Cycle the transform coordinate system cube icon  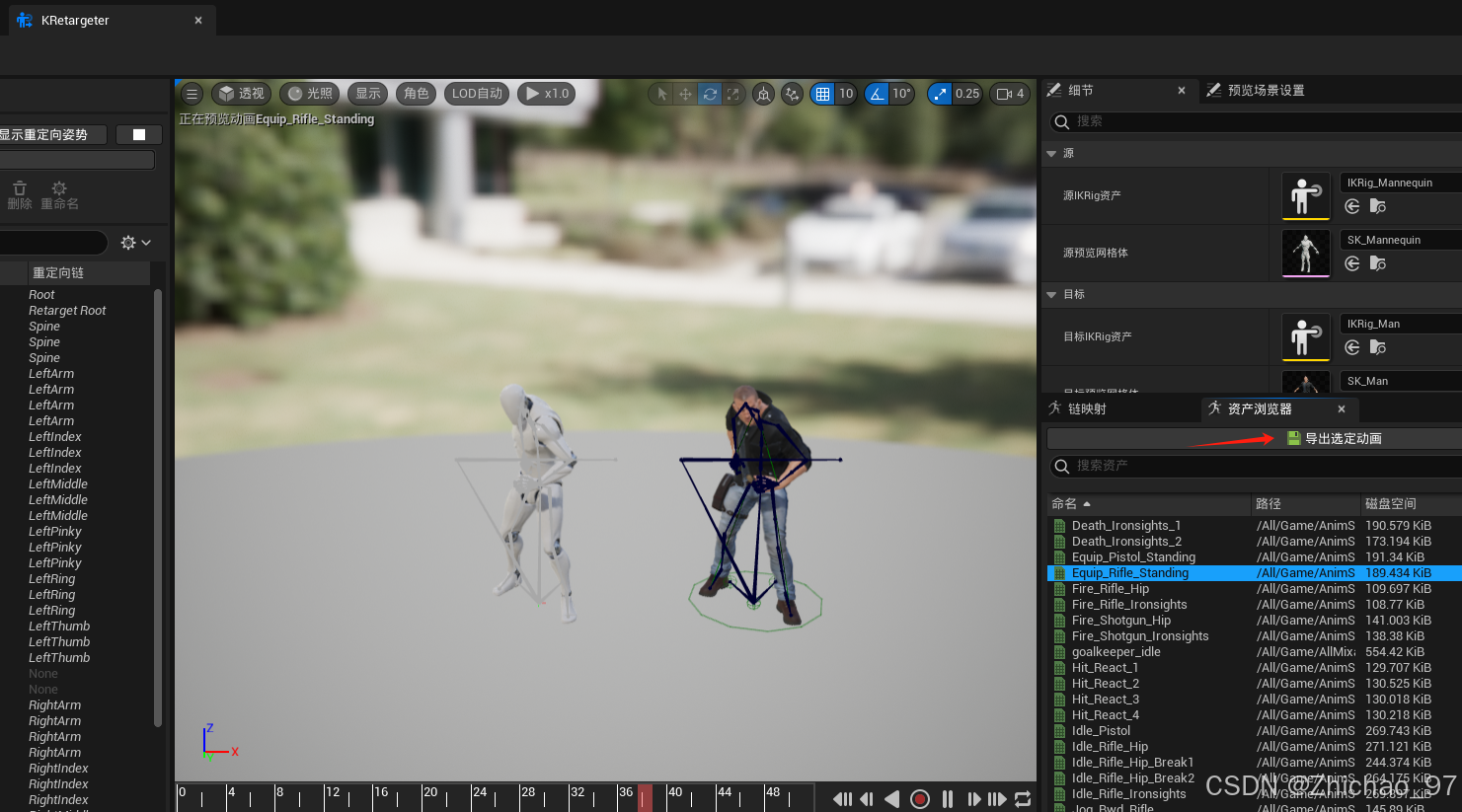[763, 94]
